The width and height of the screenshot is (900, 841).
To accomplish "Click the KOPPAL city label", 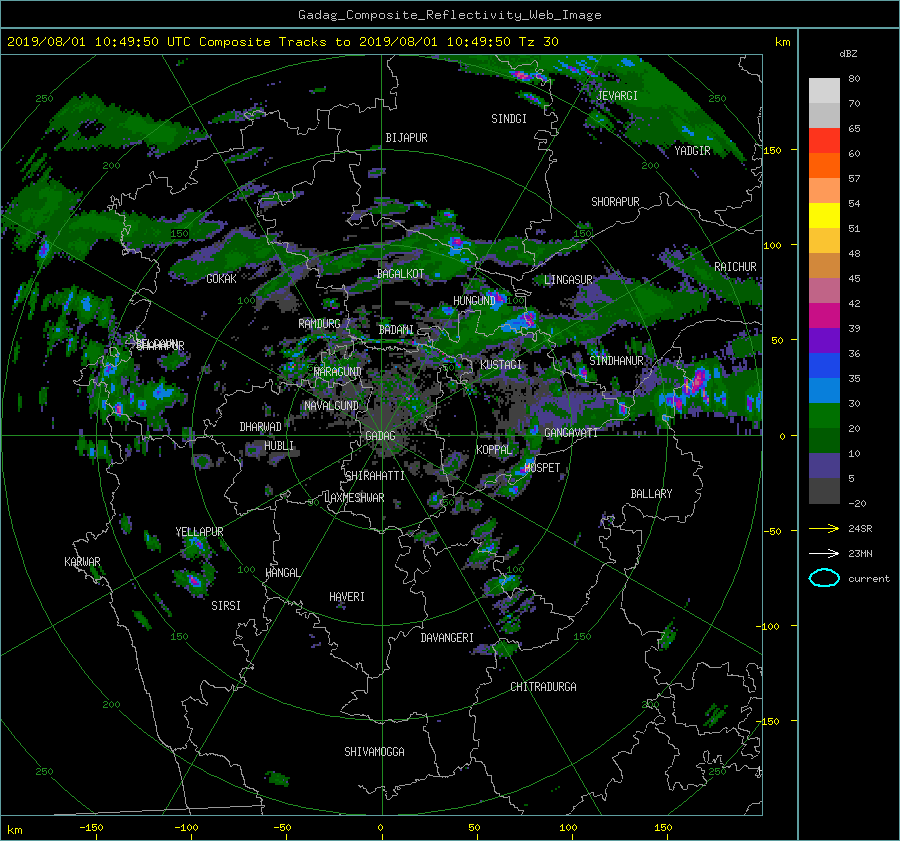I will [x=494, y=450].
